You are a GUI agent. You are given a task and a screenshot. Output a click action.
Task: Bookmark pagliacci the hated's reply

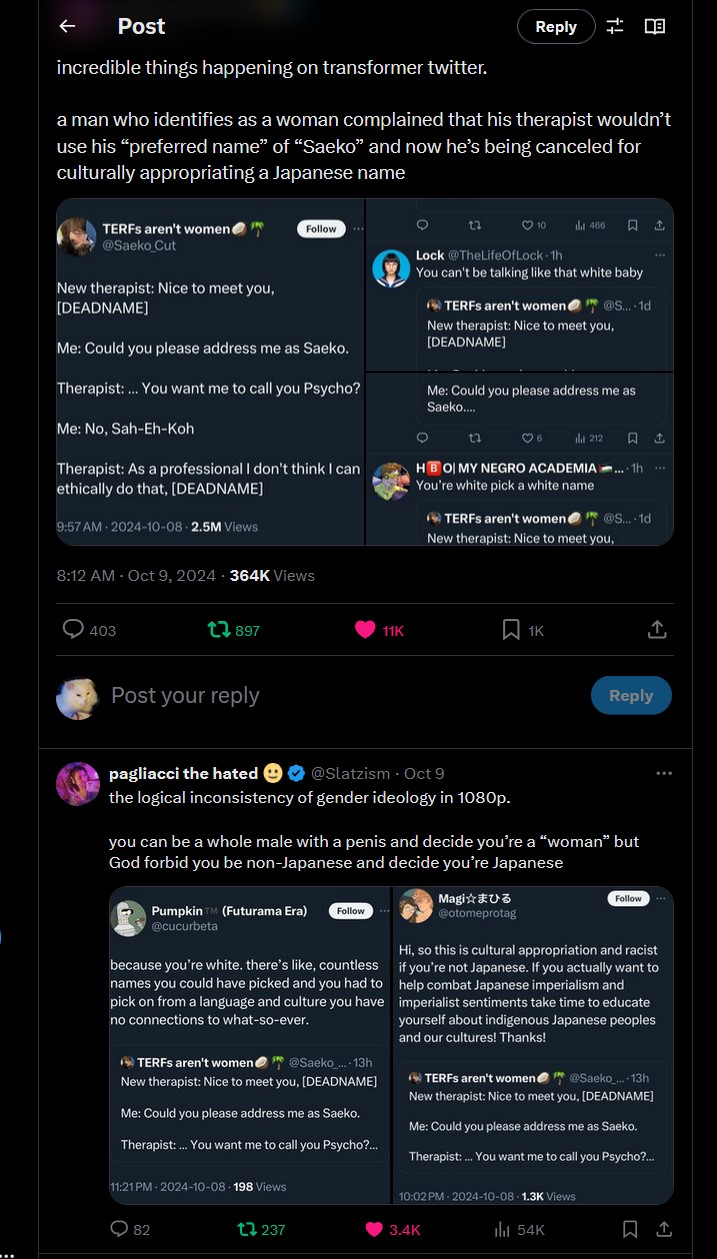tap(630, 1229)
